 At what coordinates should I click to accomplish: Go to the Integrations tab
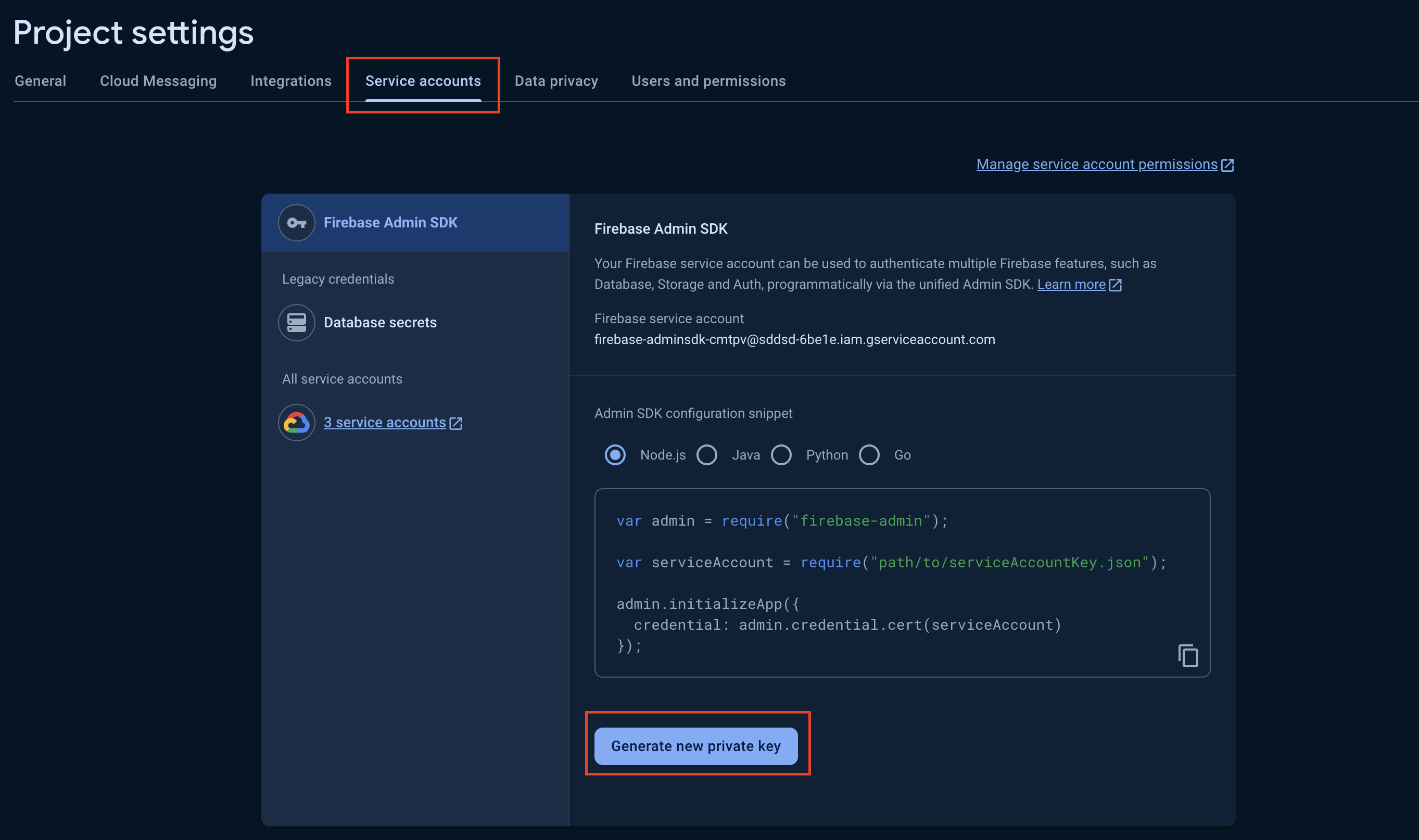click(x=291, y=81)
